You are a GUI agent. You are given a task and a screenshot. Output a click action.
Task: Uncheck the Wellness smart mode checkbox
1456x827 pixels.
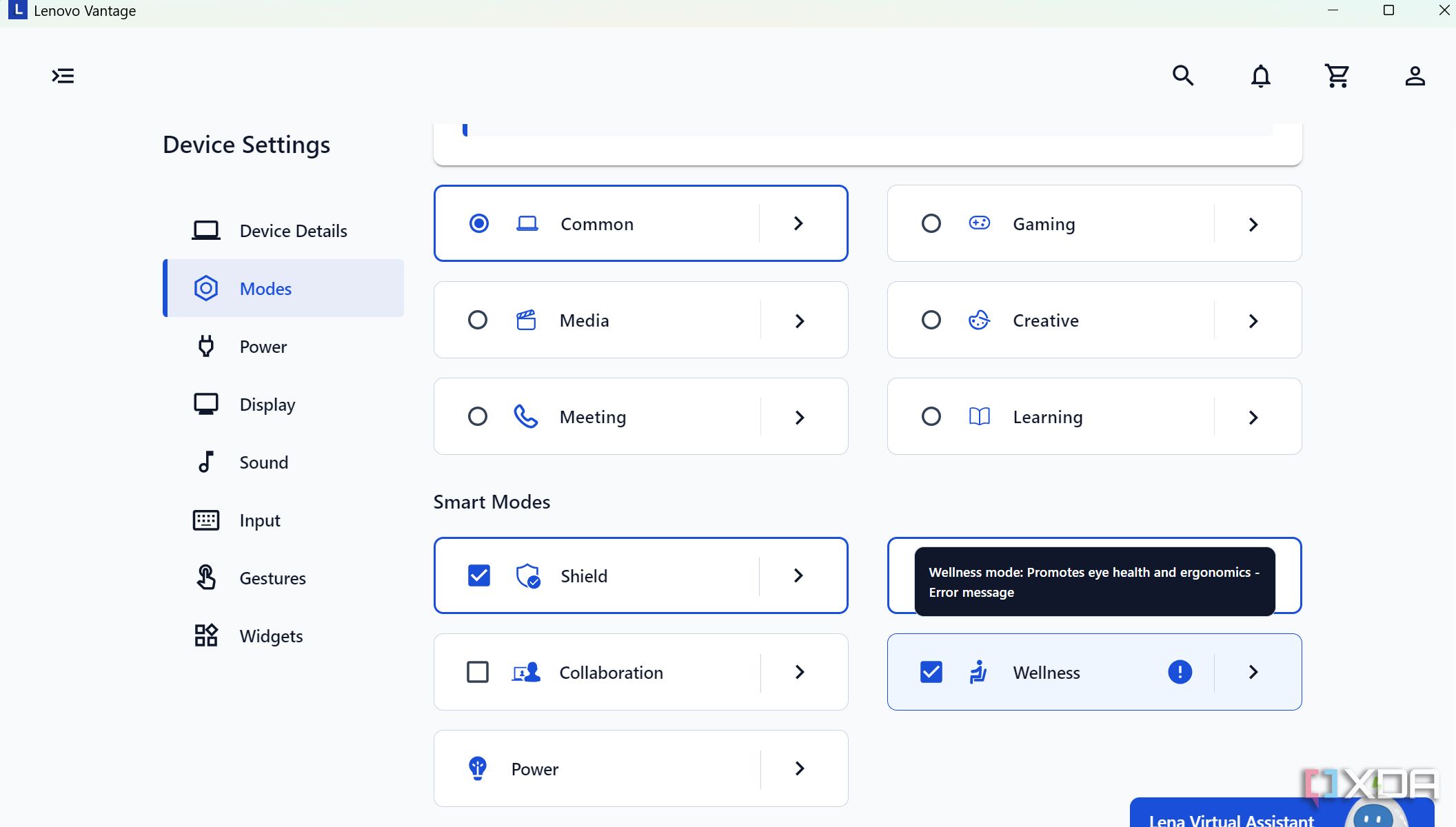(931, 672)
